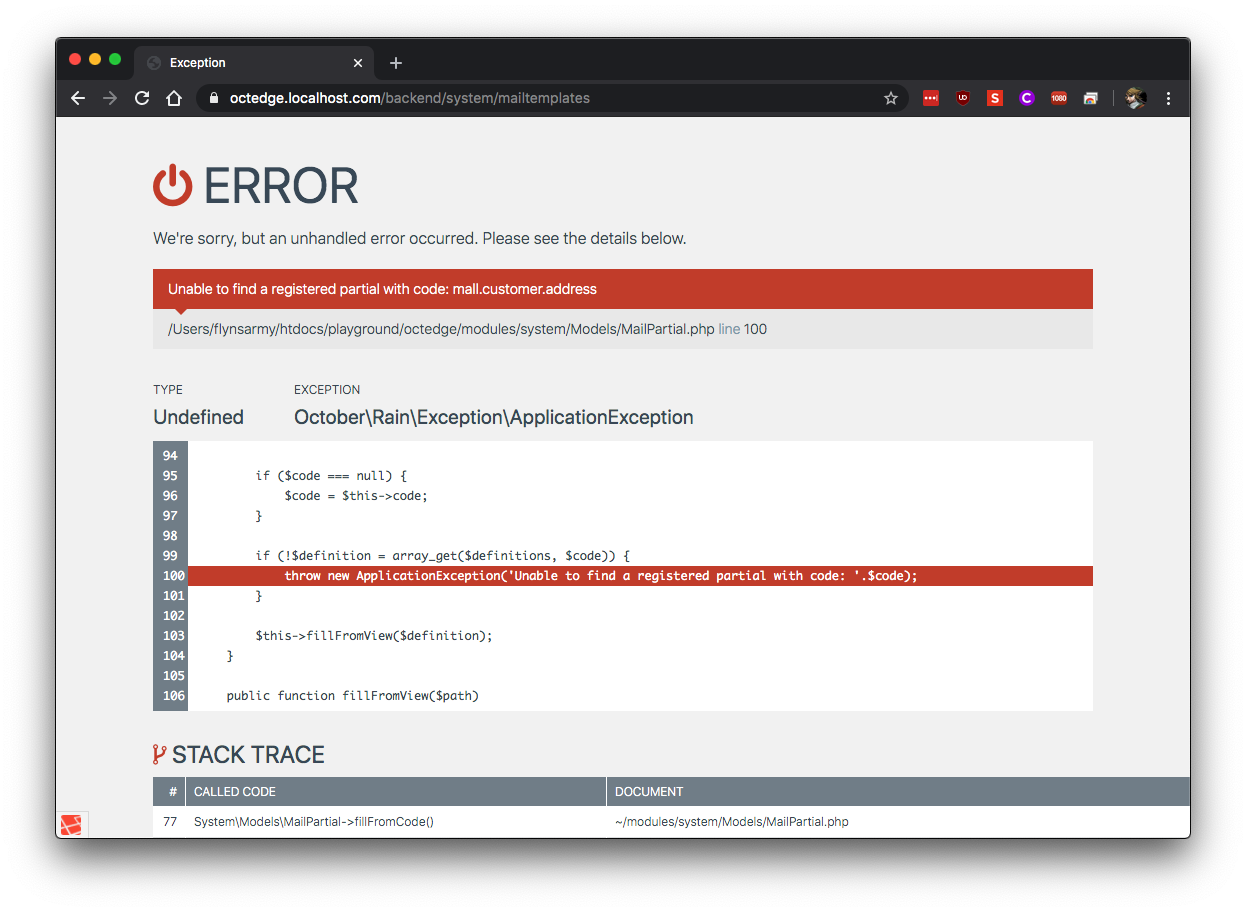View site info via the lock icon
The width and height of the screenshot is (1246, 912).
(x=213, y=98)
